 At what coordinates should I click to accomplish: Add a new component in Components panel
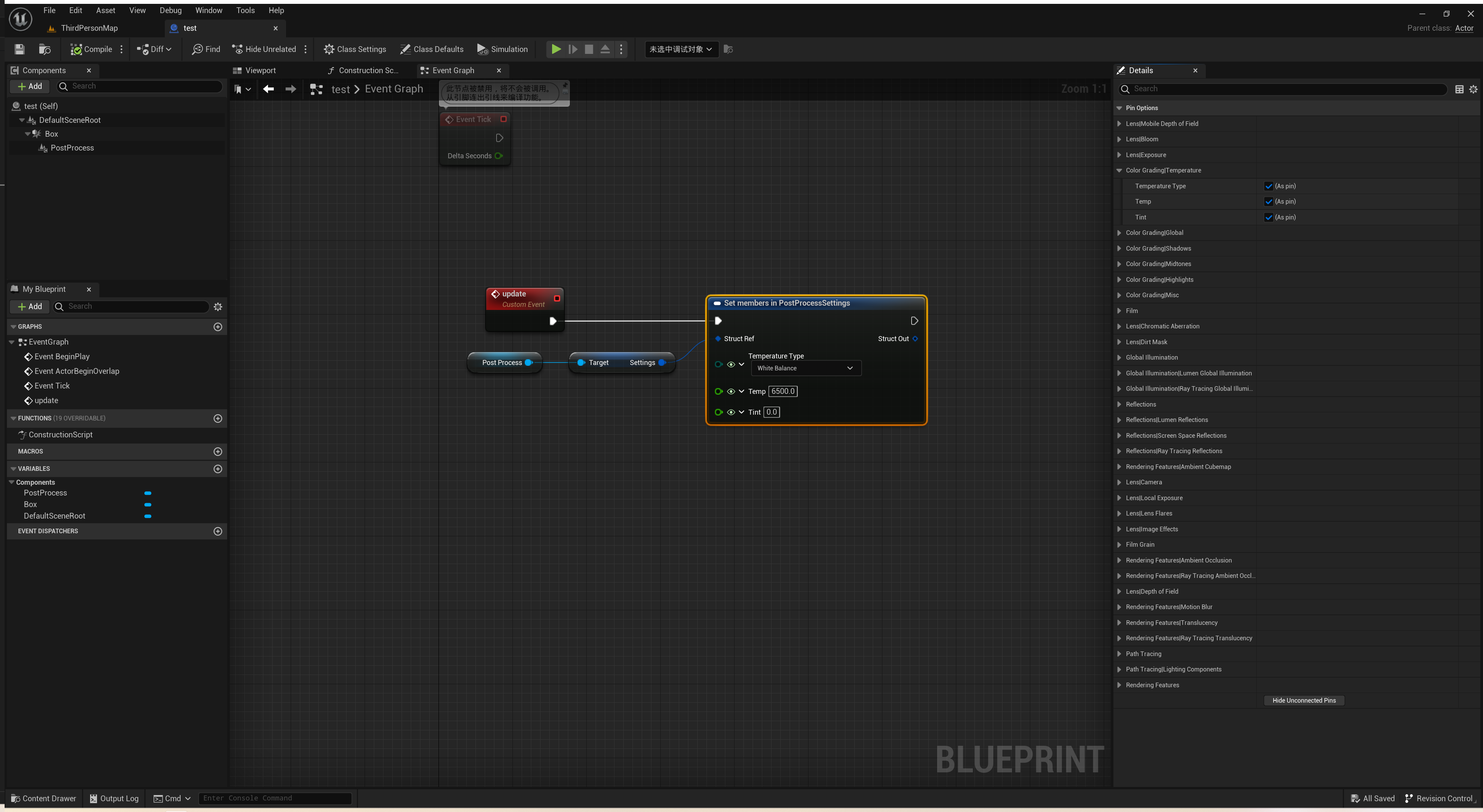click(30, 86)
